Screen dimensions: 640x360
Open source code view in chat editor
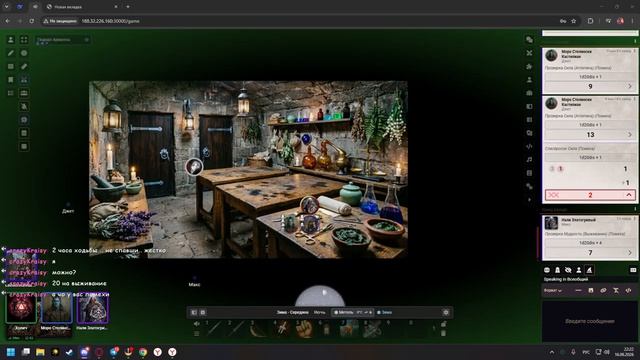629,290
